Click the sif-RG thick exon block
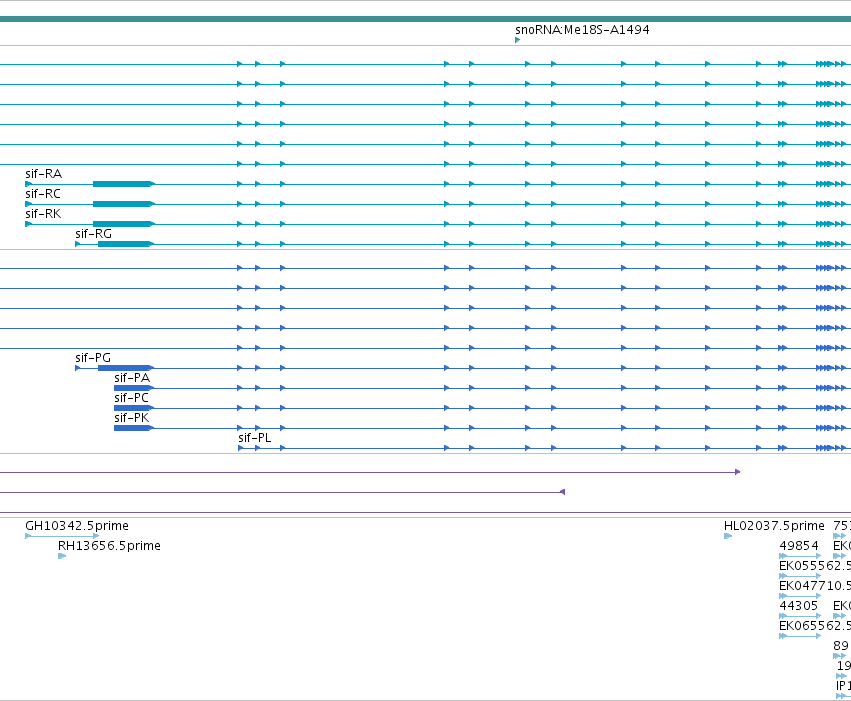851x701 pixels. pos(124,244)
